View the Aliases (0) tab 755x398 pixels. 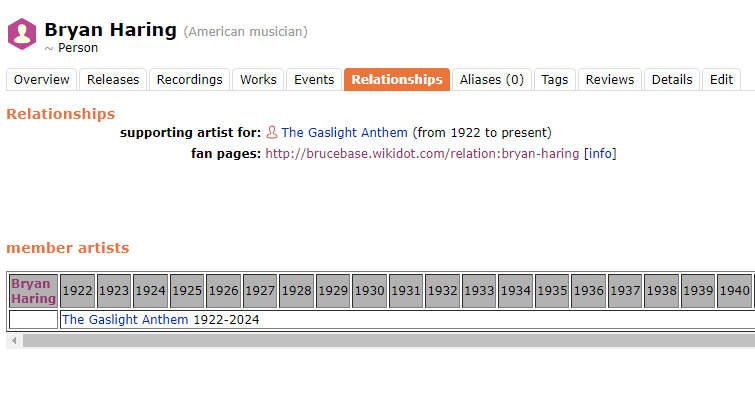click(492, 79)
